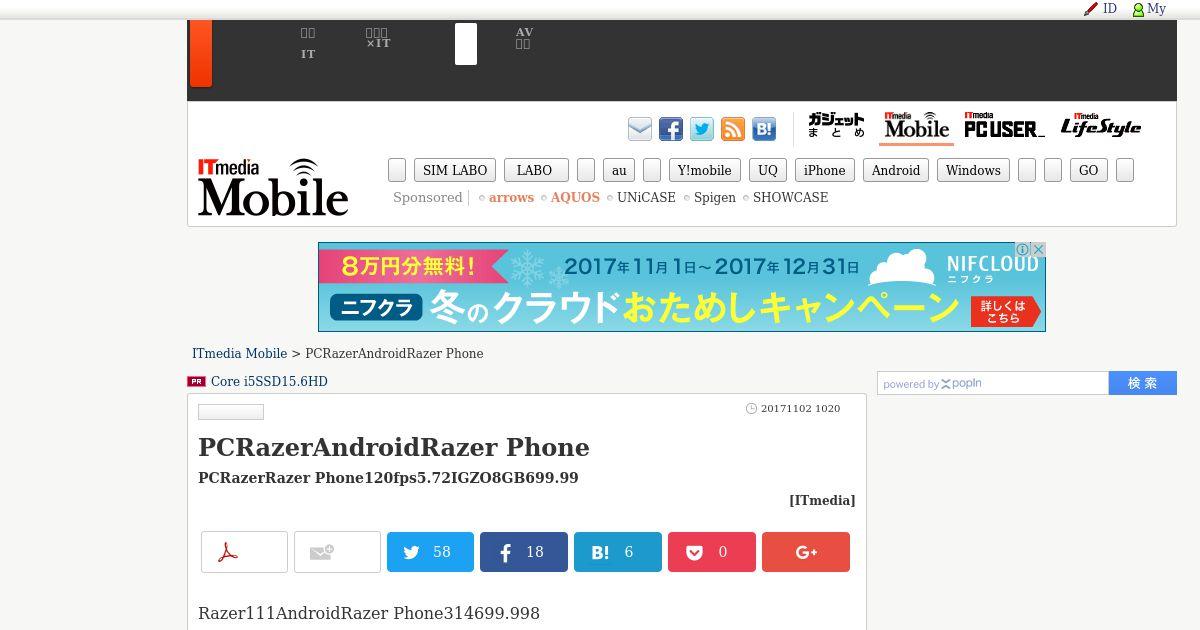
Task: Click the blue search button
Action: click(1143, 383)
